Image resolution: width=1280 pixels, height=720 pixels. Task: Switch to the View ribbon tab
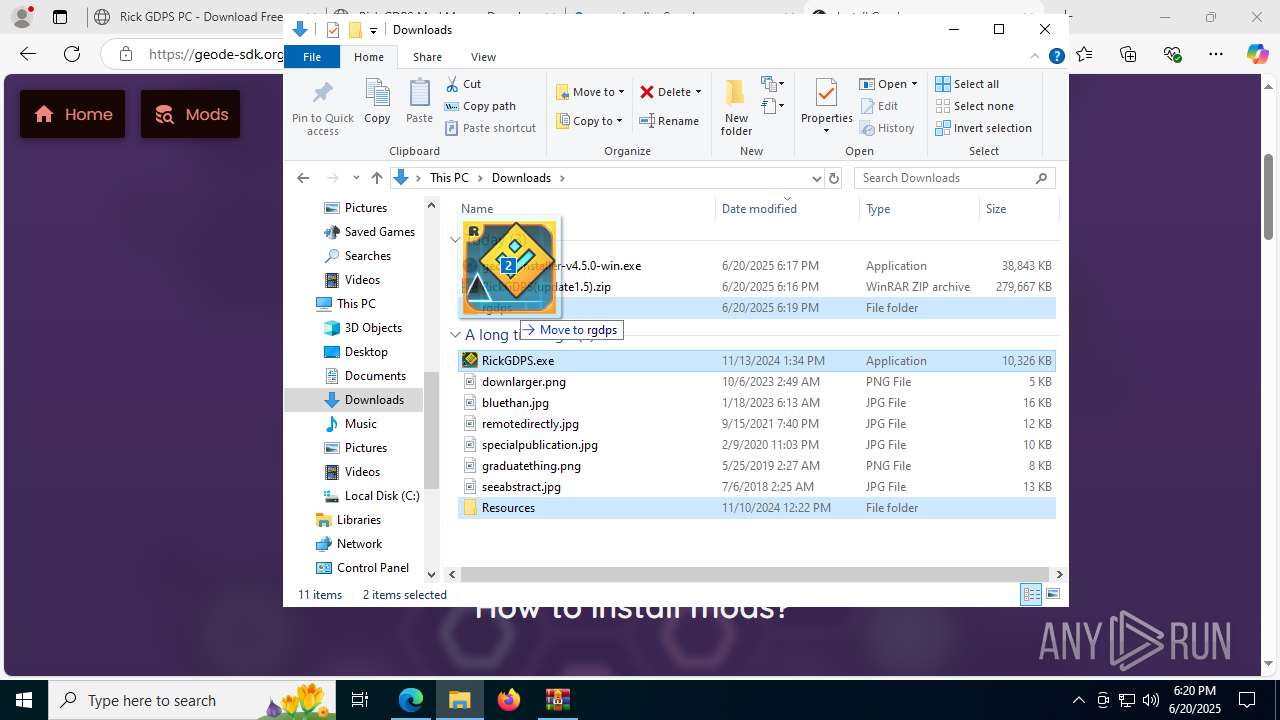(483, 57)
